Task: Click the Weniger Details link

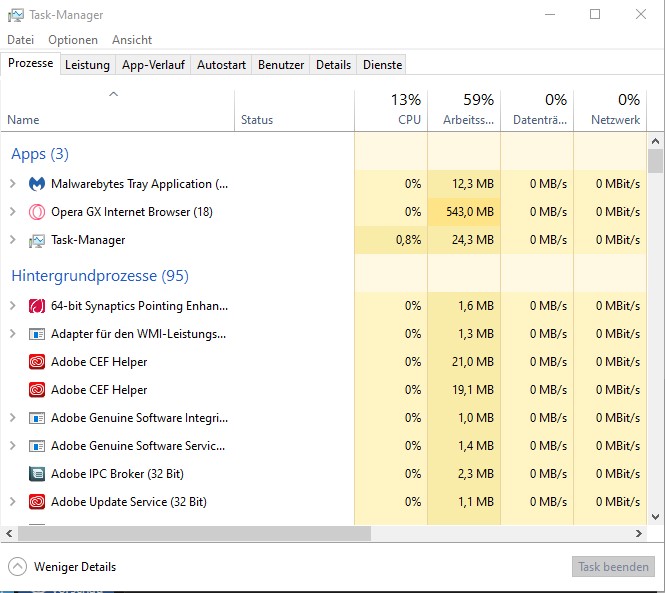Action: pyautogui.click(x=75, y=567)
